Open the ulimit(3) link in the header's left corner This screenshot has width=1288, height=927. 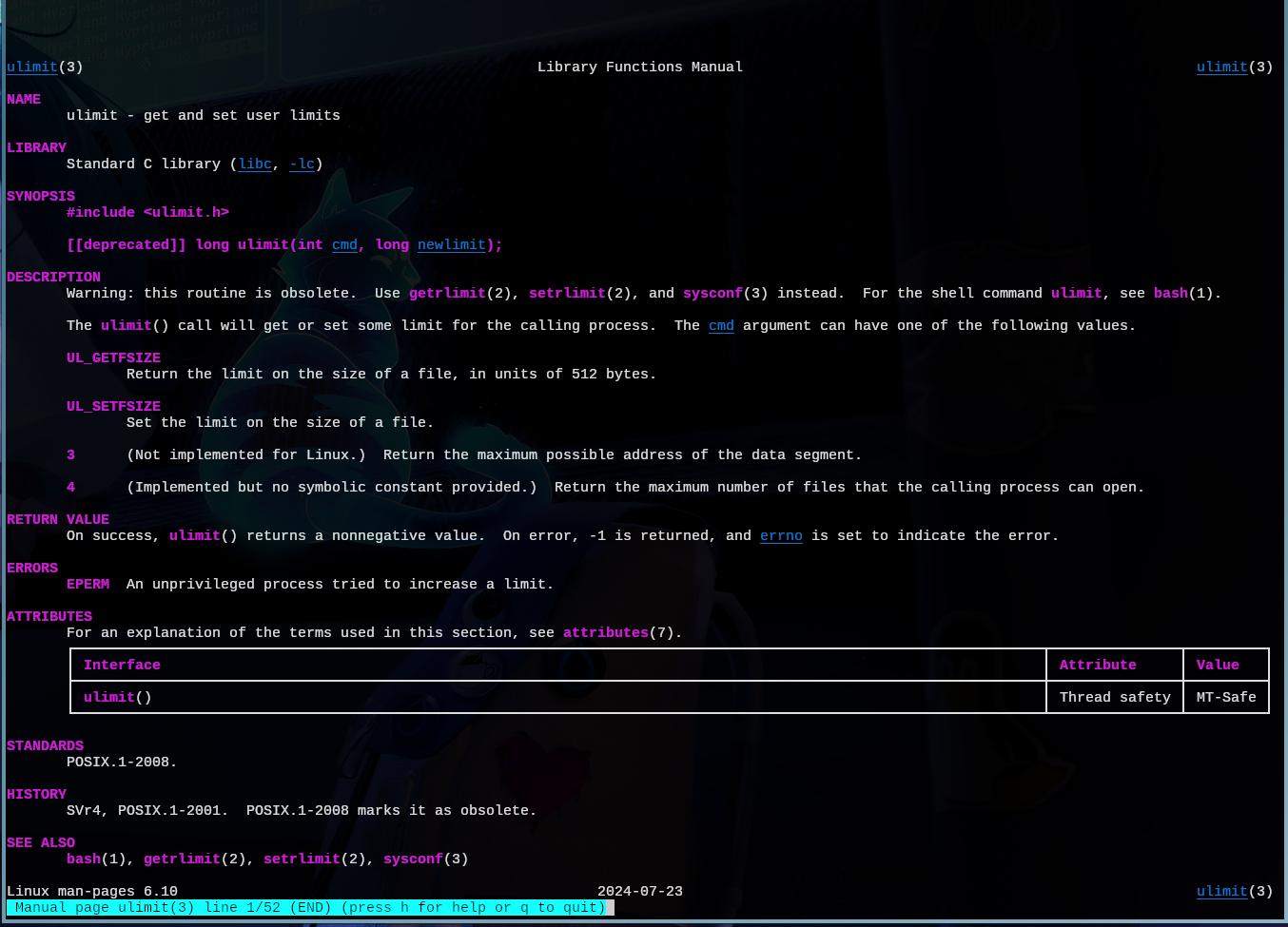45,68
